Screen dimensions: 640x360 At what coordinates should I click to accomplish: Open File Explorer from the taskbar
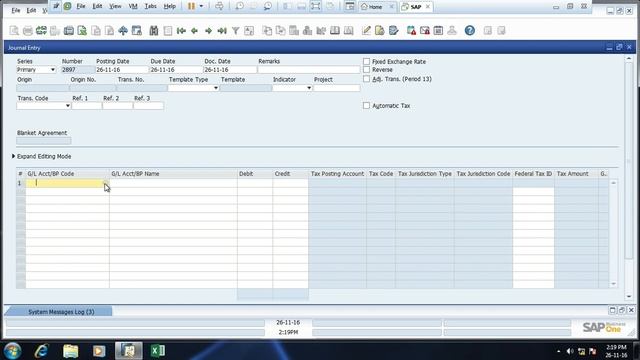pyautogui.click(x=70, y=351)
